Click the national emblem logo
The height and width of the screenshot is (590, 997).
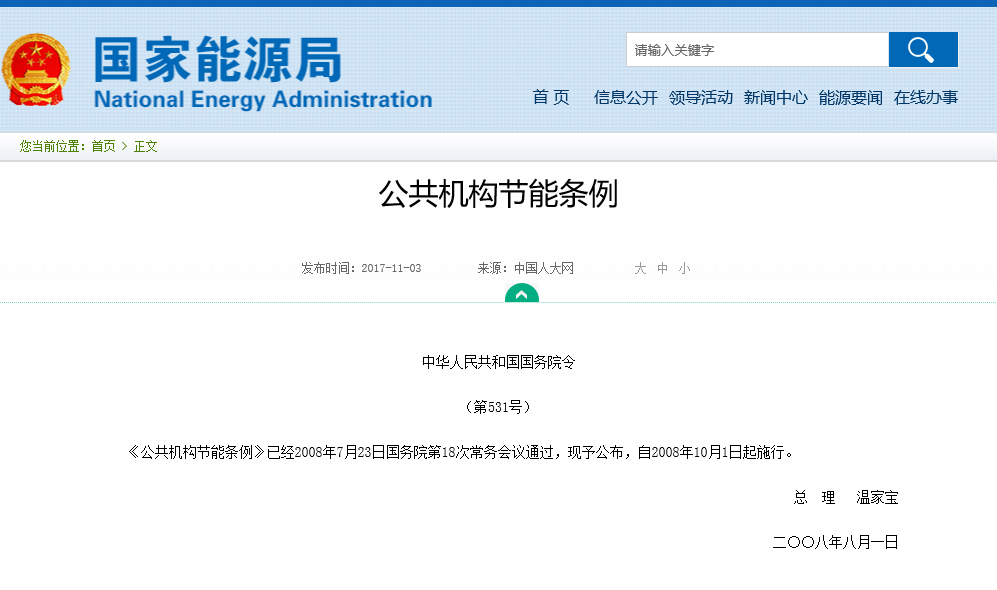tap(36, 69)
